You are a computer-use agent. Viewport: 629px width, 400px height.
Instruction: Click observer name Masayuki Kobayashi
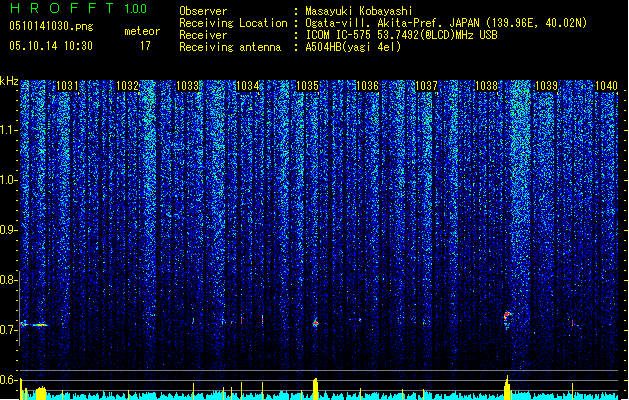click(x=359, y=11)
